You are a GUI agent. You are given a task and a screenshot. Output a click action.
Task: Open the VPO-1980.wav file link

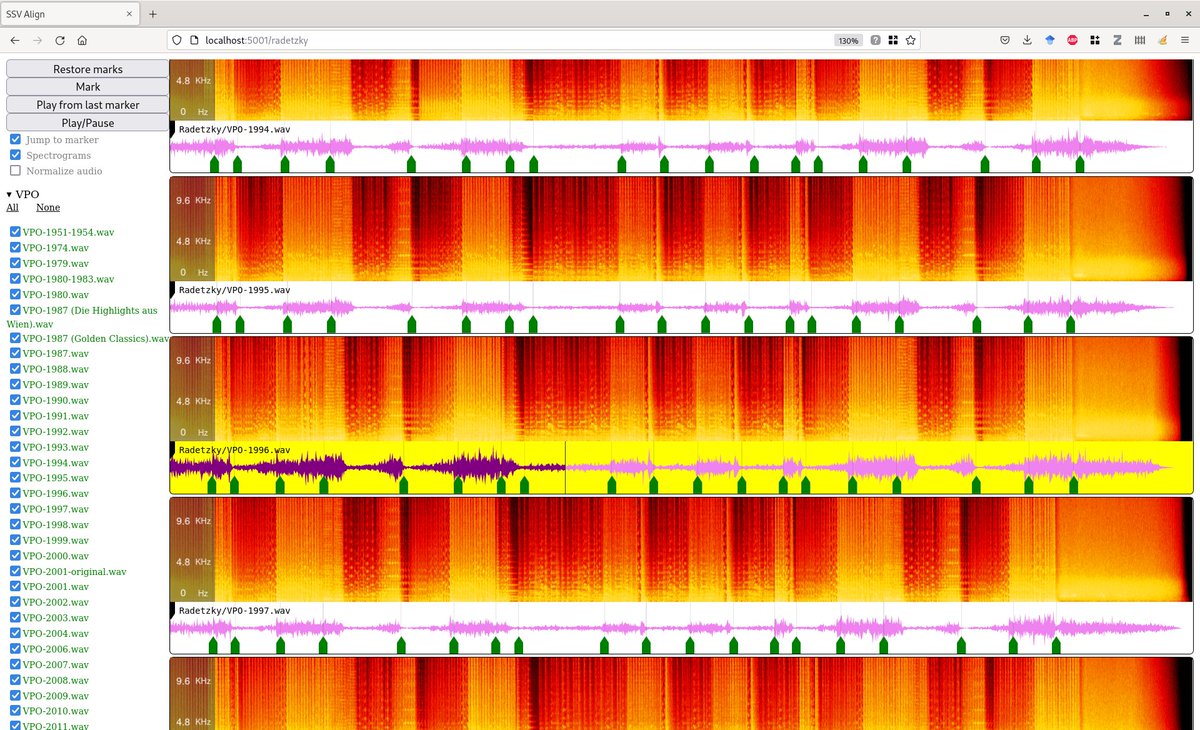pos(56,295)
